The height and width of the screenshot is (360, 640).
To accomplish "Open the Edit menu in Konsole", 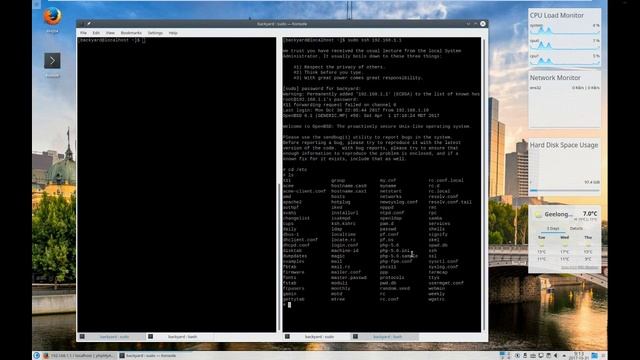I will coord(96,33).
